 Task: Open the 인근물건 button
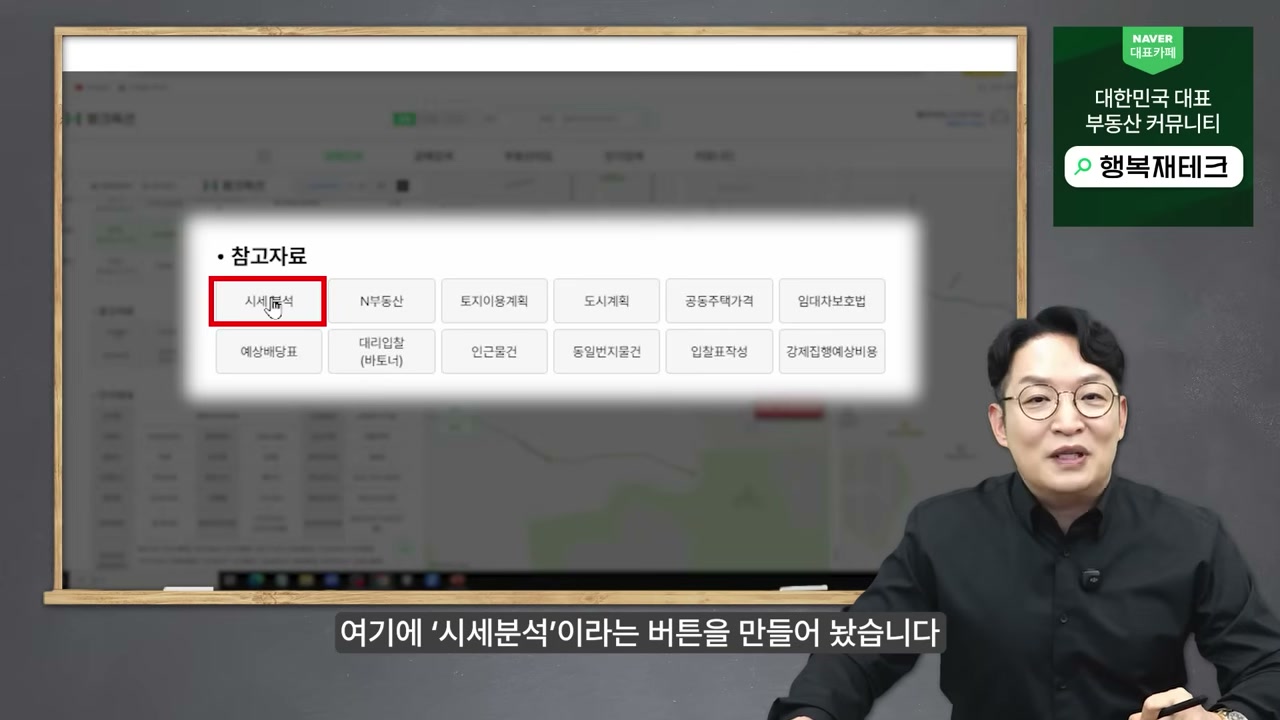click(x=494, y=351)
